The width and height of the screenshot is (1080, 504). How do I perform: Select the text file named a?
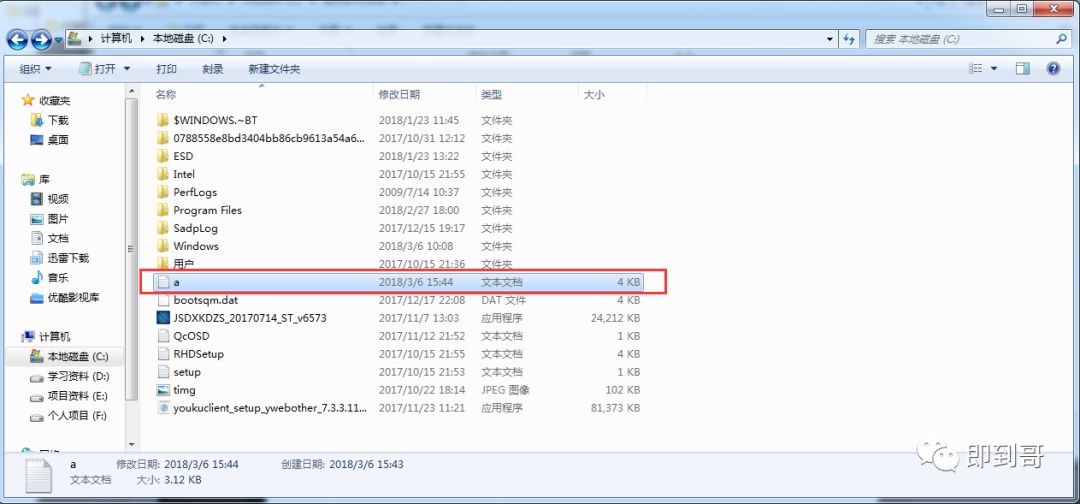(399, 282)
